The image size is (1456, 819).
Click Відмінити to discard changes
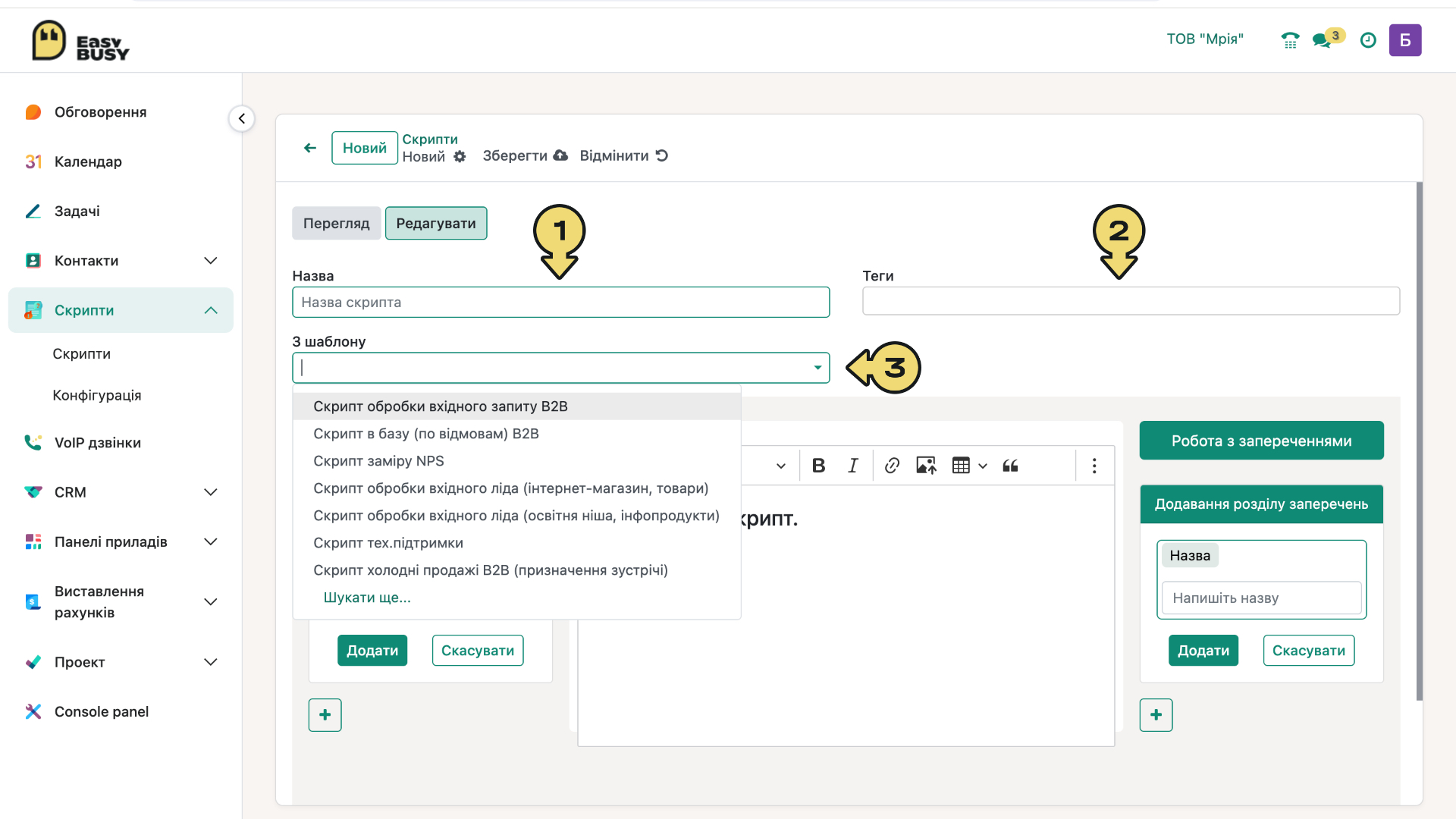pos(623,155)
